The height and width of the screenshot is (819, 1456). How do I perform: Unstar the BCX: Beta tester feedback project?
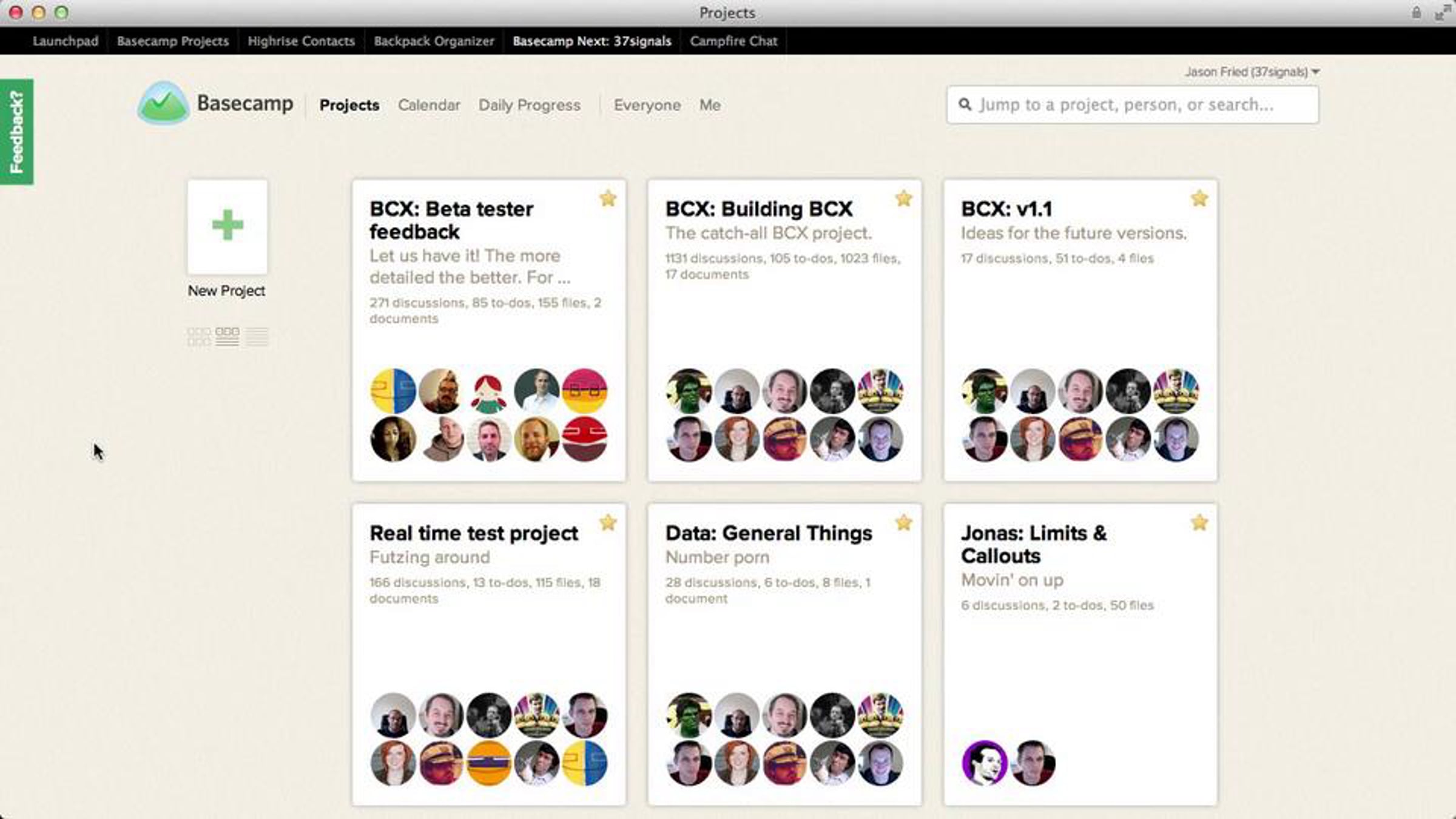pos(608,198)
